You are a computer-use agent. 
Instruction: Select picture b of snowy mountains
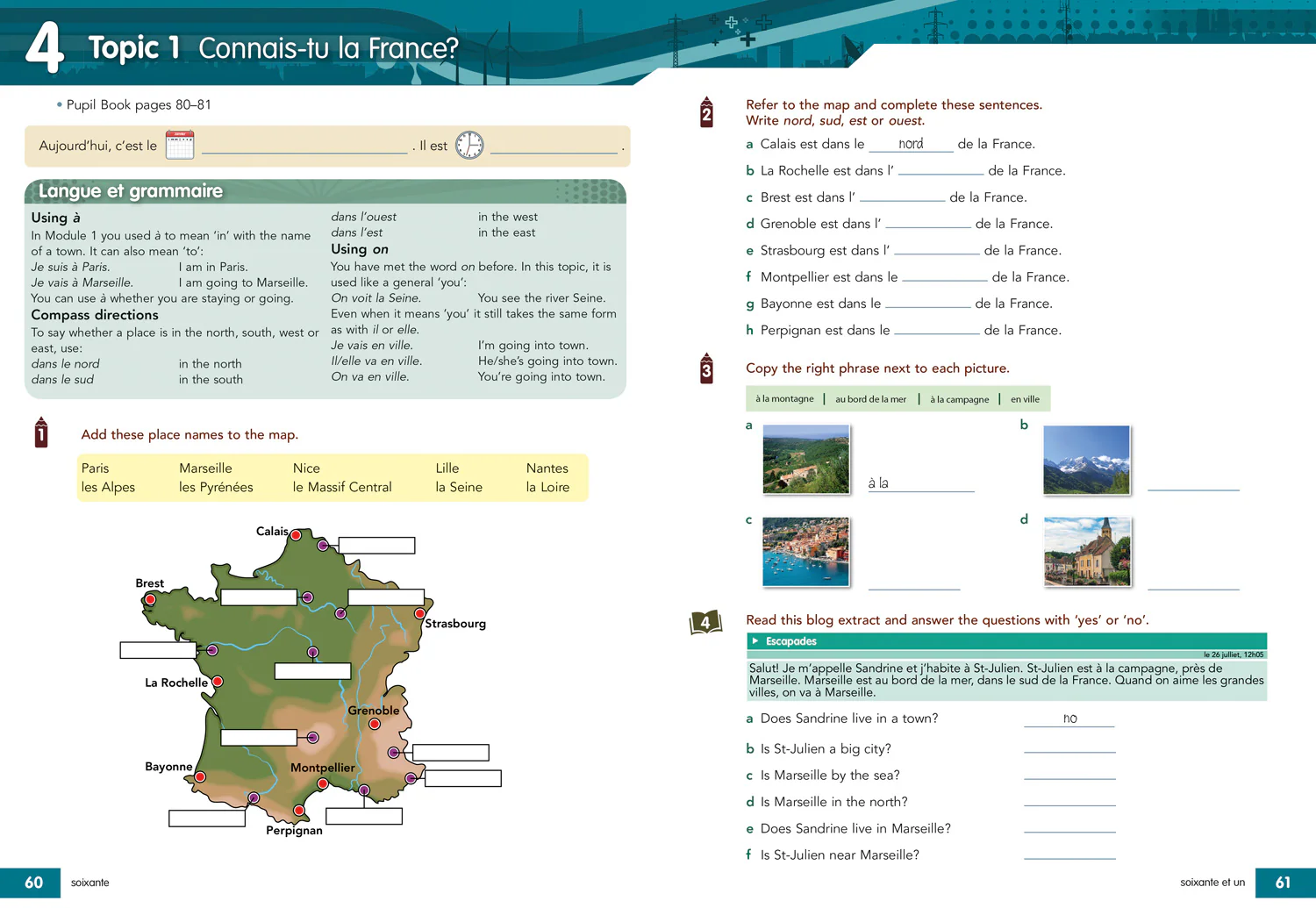pyautogui.click(x=1086, y=460)
